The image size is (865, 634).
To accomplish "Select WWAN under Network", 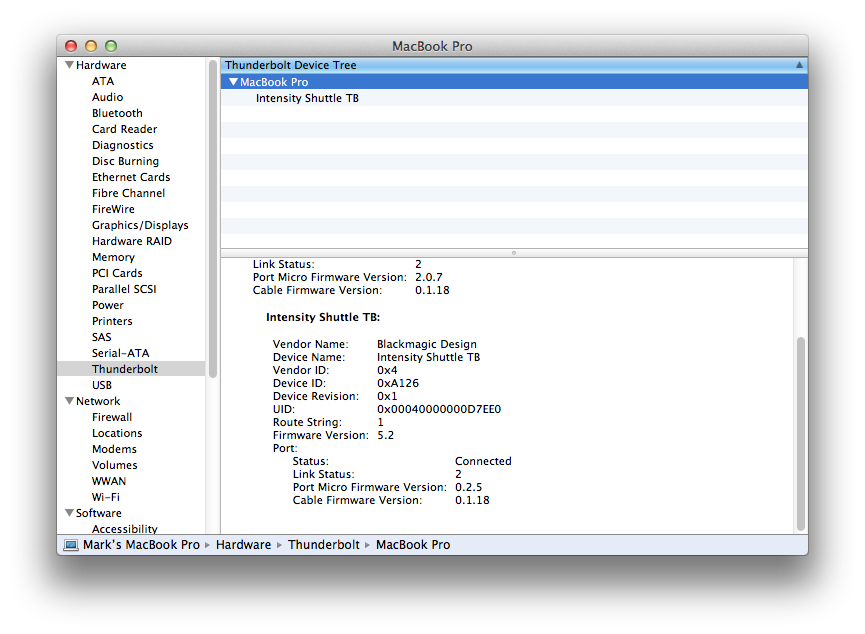I will point(109,481).
